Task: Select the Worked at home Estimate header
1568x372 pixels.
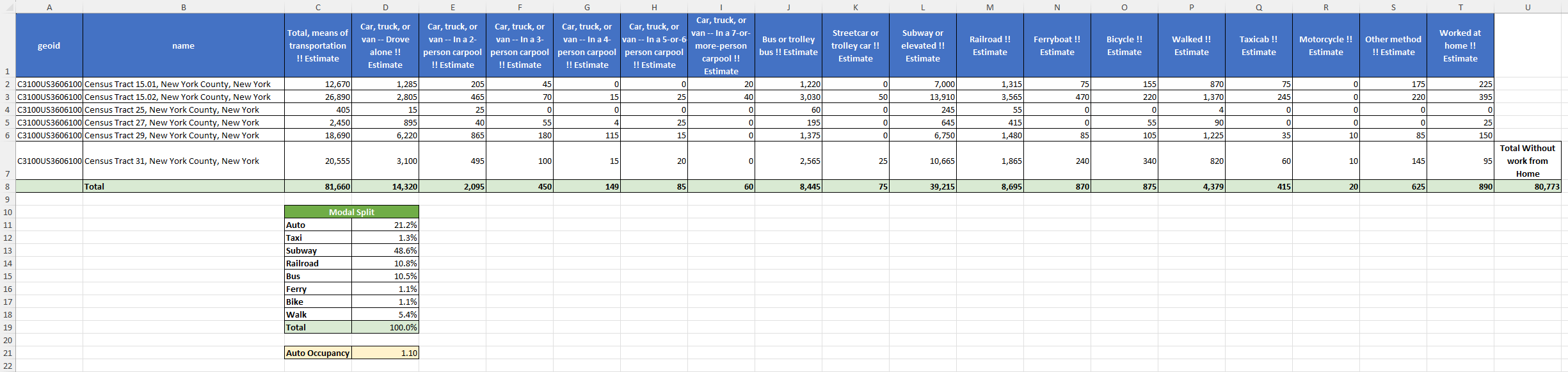Action: tap(1460, 45)
